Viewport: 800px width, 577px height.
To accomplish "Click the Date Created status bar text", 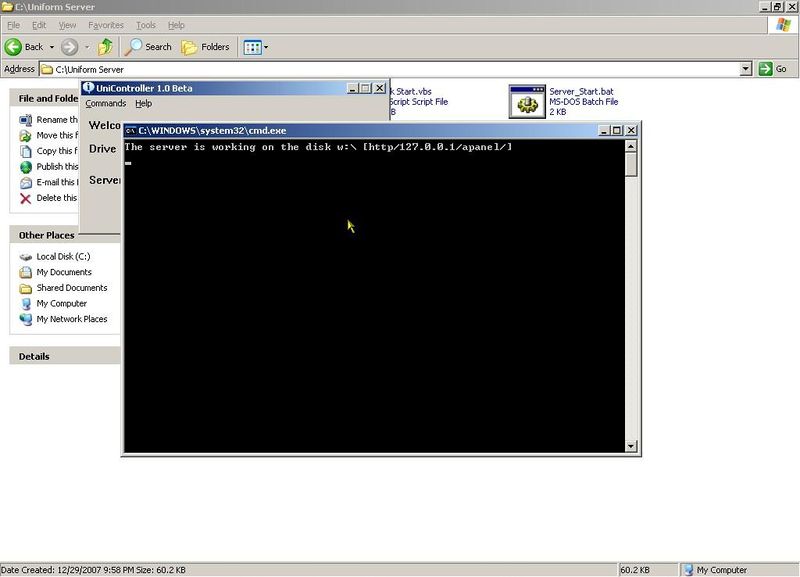I will [x=93, y=570].
